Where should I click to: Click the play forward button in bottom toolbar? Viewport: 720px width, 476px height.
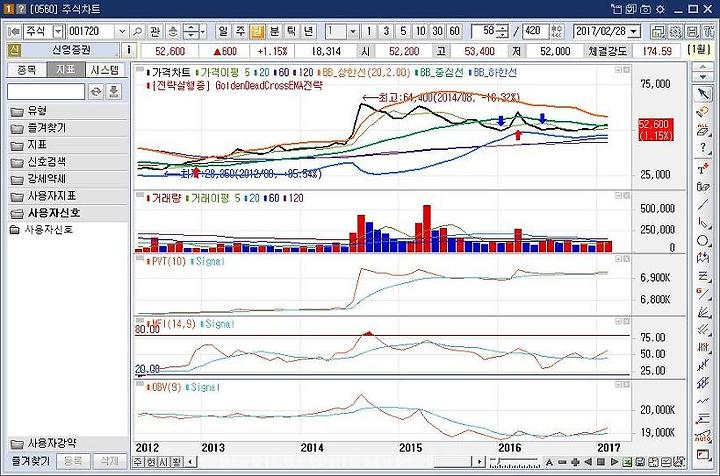point(614,462)
